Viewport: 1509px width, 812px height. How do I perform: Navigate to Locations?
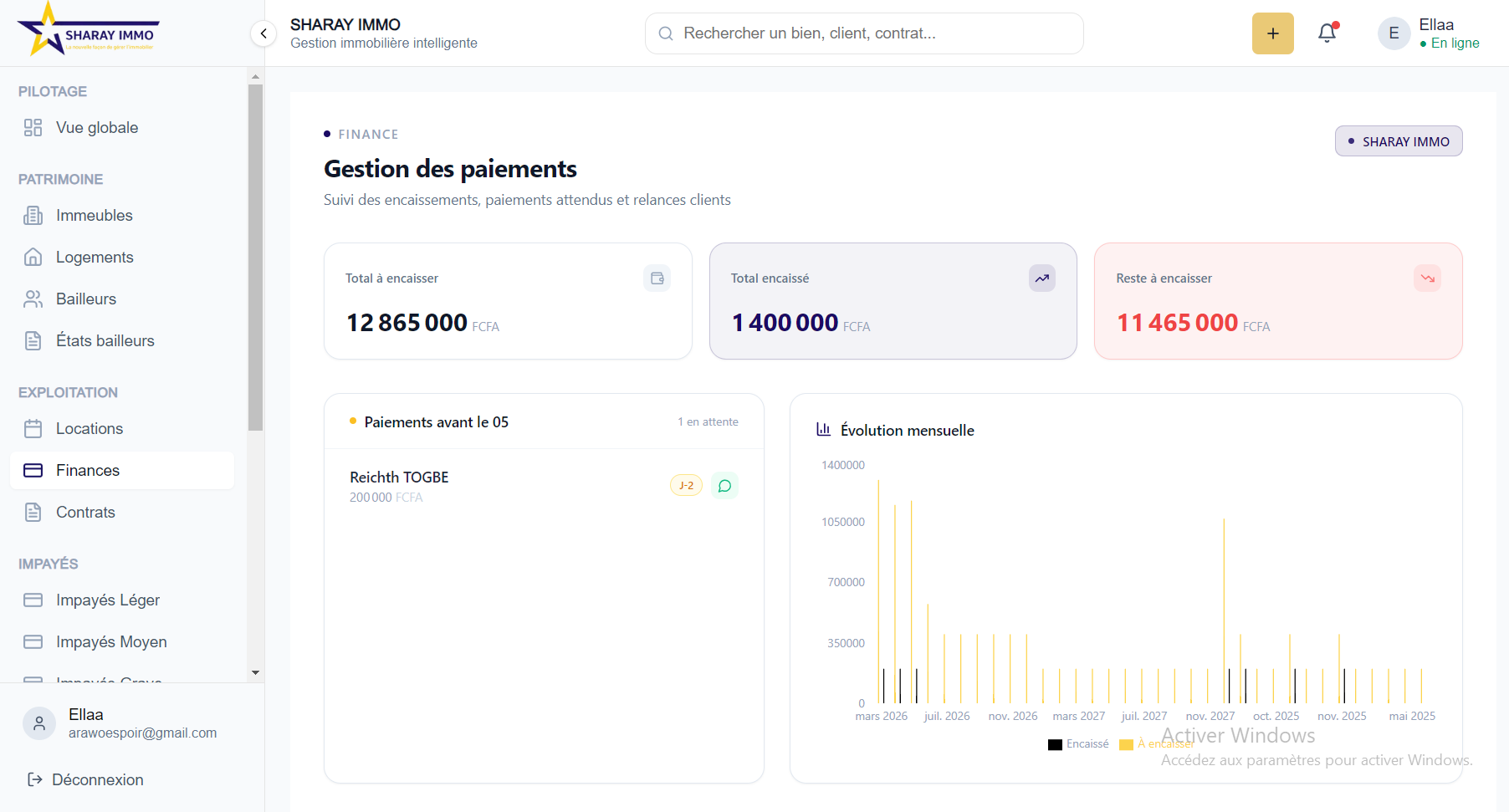90,429
